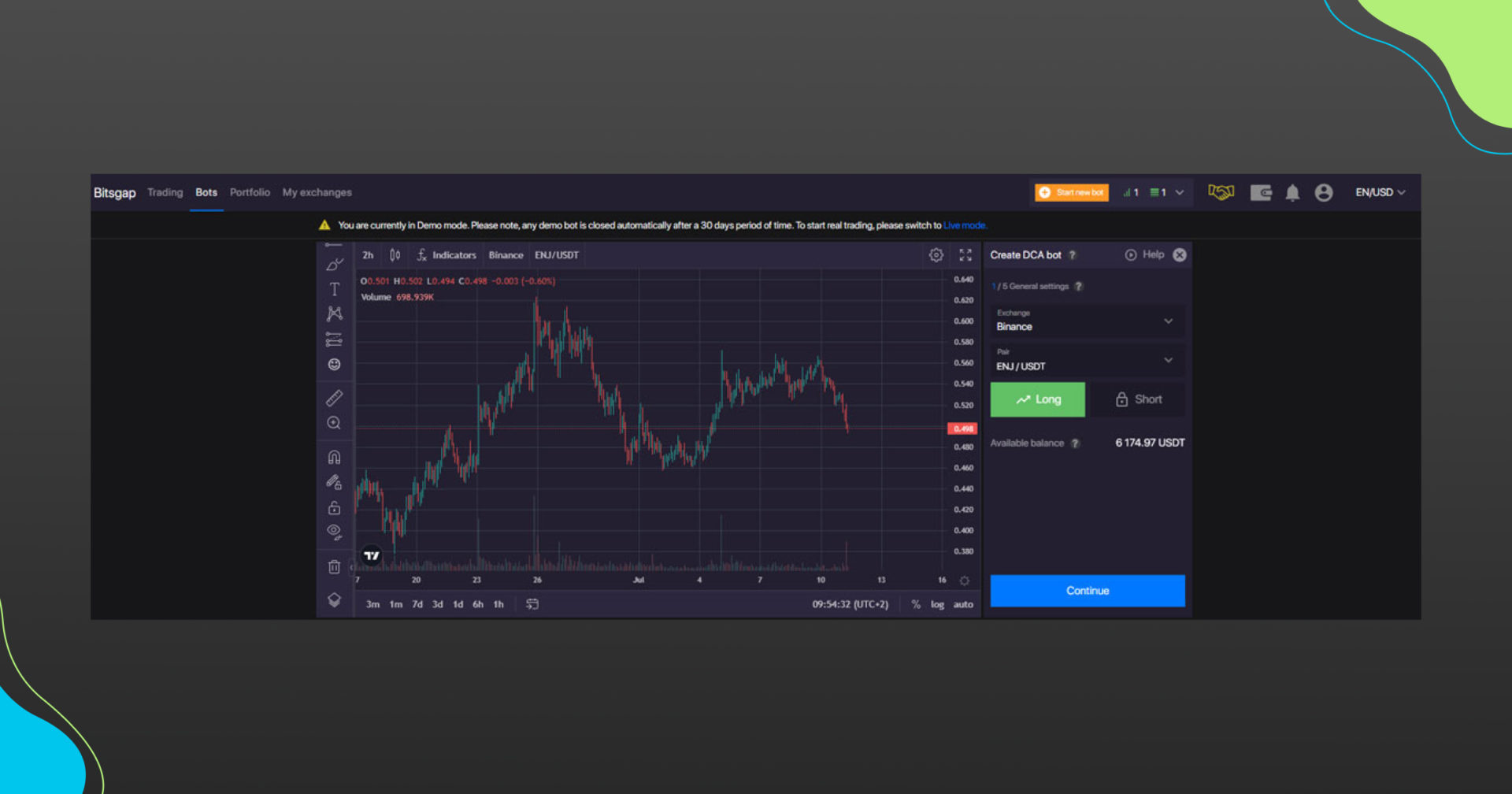The image size is (1512, 794).
Task: Select the Text drawing tool
Action: 334,289
